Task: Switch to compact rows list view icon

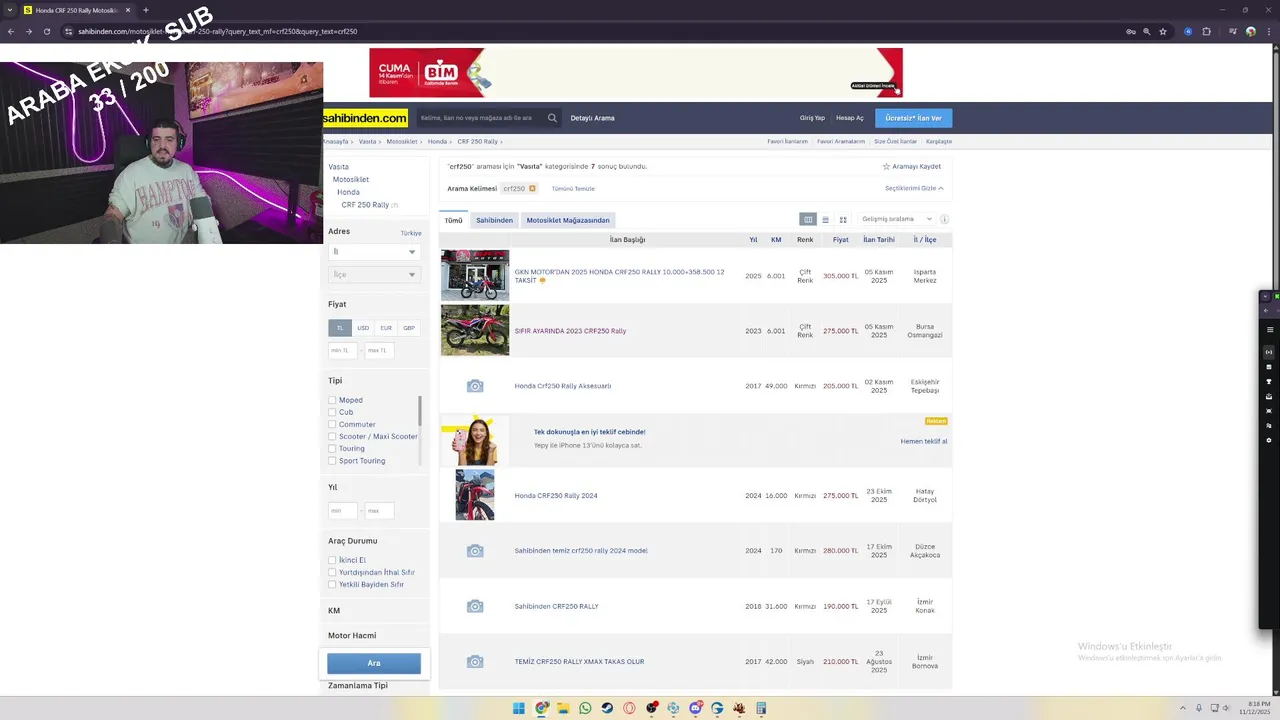Action: pyautogui.click(x=825, y=219)
